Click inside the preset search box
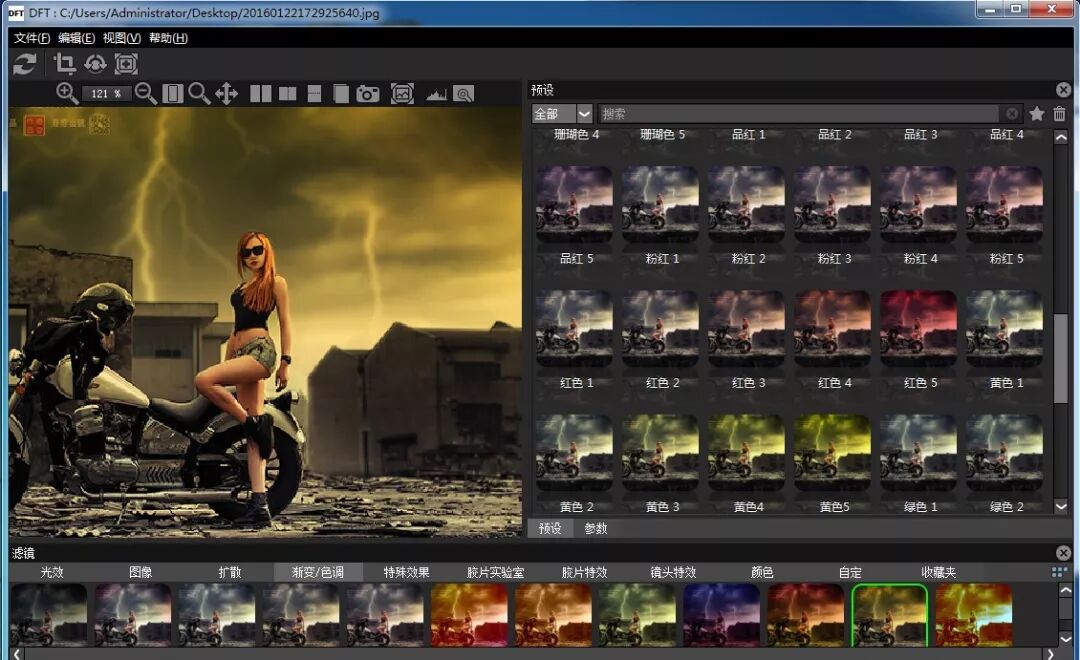 tap(800, 113)
